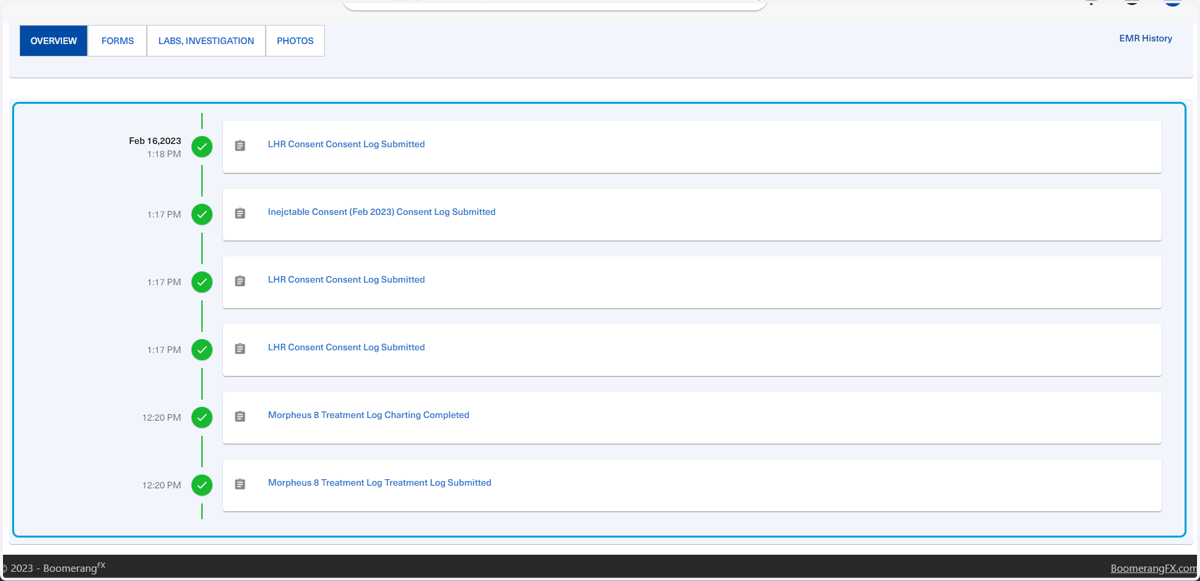Image resolution: width=1200 pixels, height=581 pixels.
Task: Click the Feb 16,2023 date label
Action: 155,141
